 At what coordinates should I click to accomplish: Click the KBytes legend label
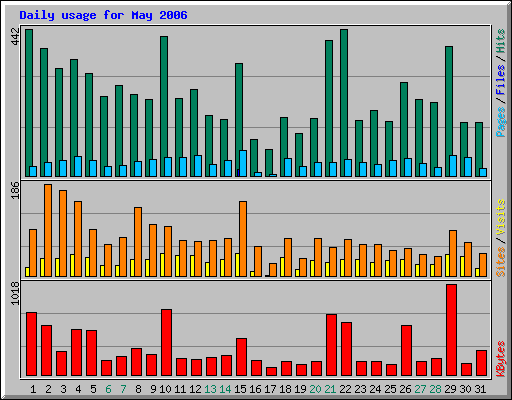pos(500,359)
